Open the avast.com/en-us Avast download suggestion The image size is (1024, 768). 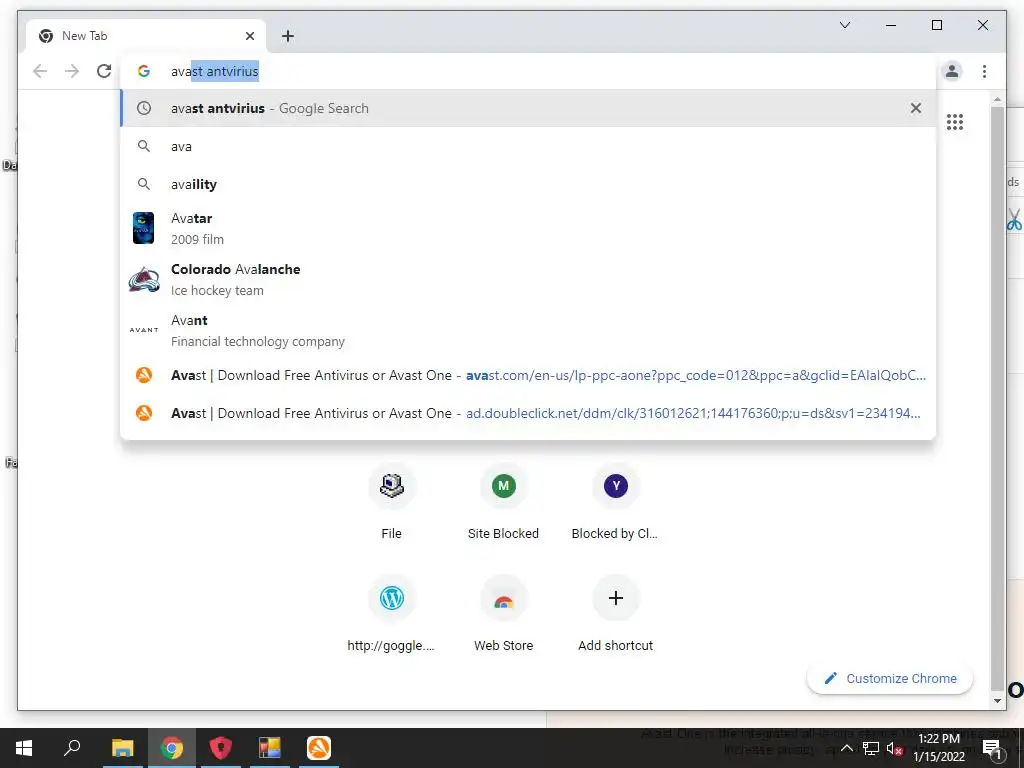528,376
